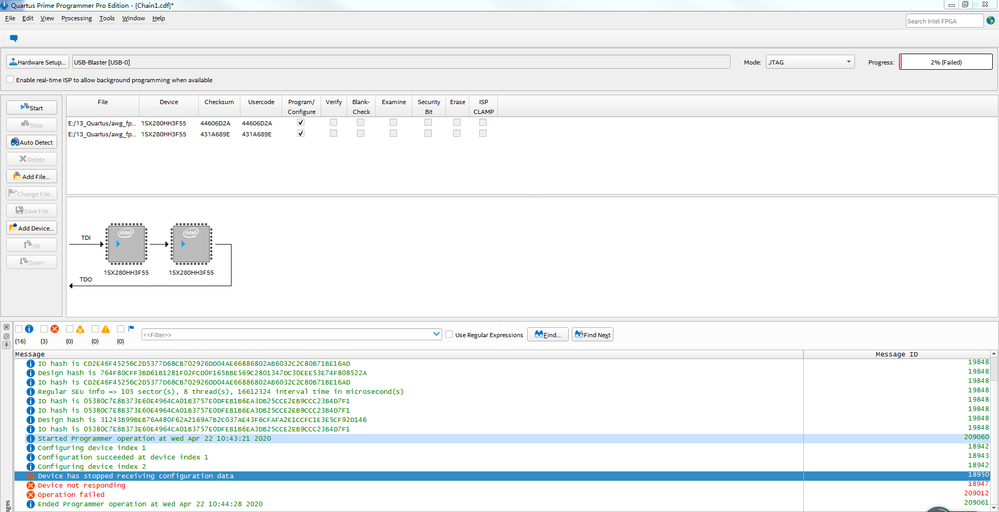Click the blue info message filter icon

30,329
